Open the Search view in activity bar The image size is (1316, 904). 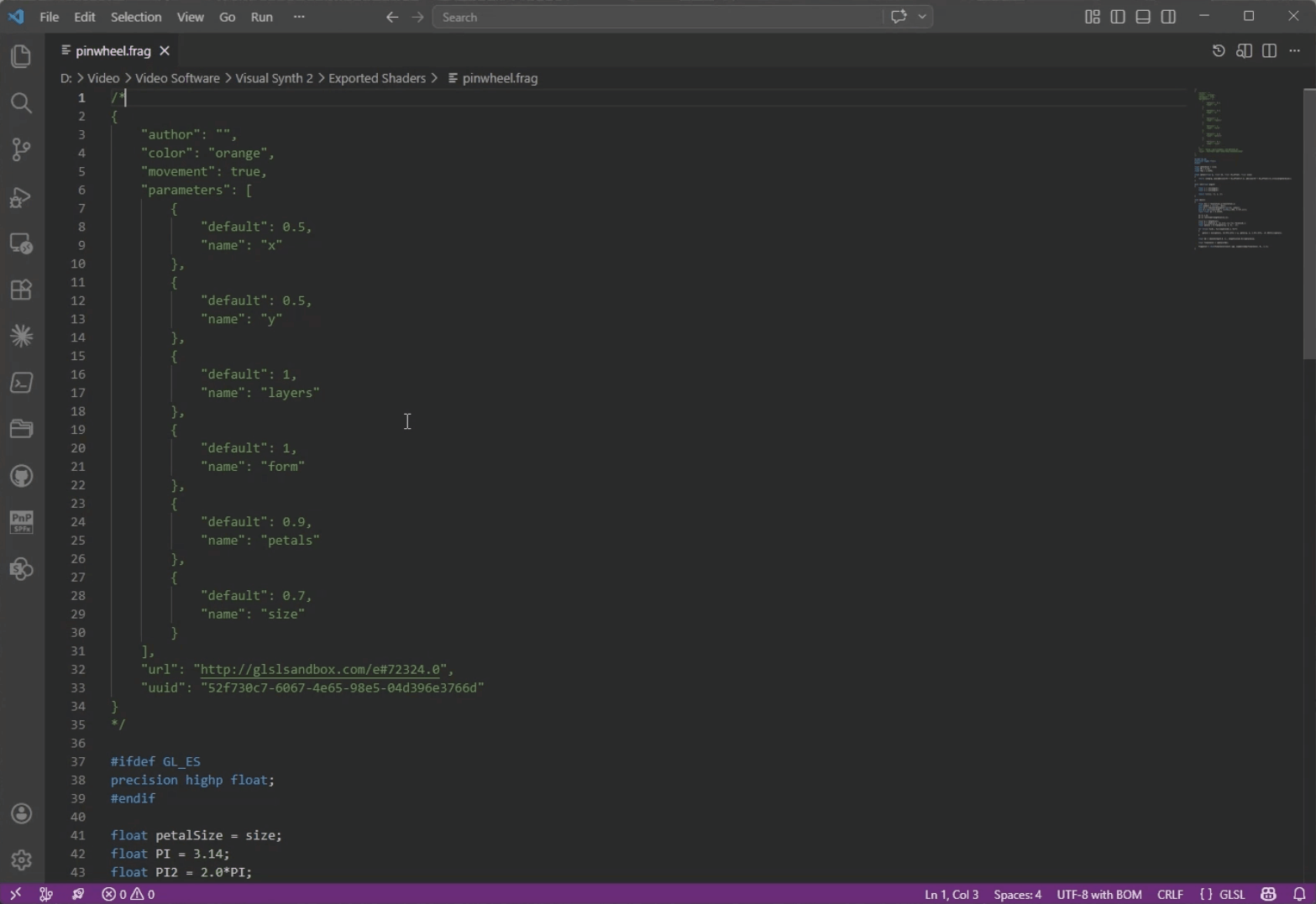point(21,103)
